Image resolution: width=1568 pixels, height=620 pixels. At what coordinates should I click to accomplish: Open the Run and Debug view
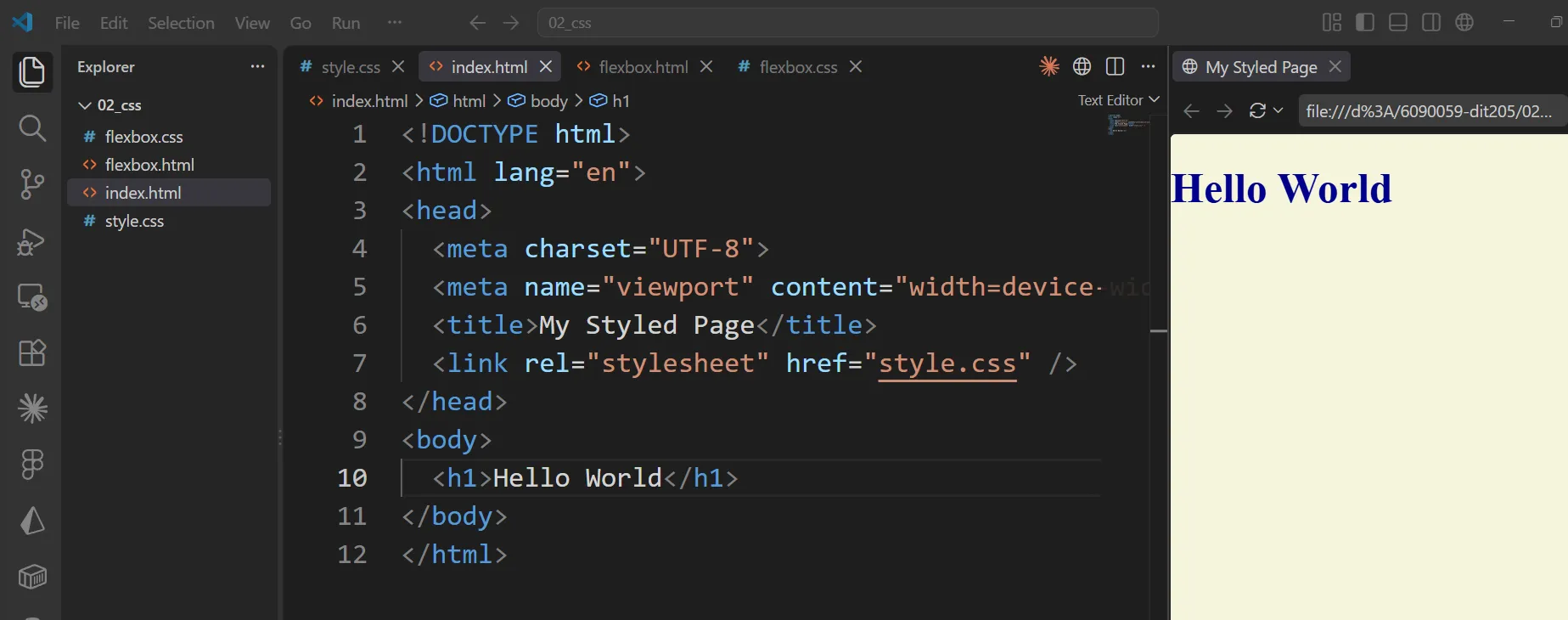pos(31,241)
